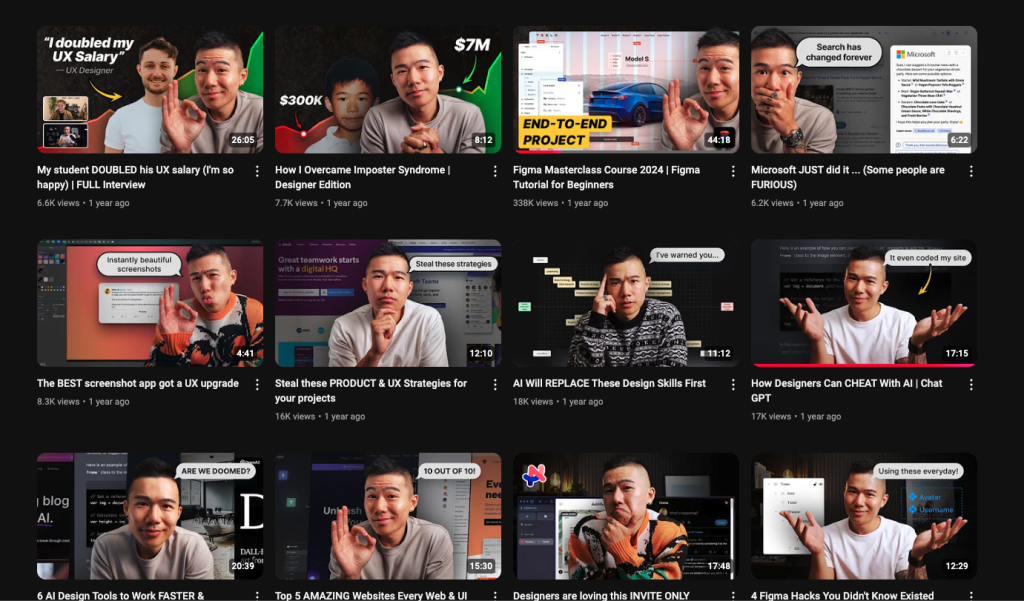
Task: Click three-dot menu beside Microsoft JUST did it
Action: (970, 172)
